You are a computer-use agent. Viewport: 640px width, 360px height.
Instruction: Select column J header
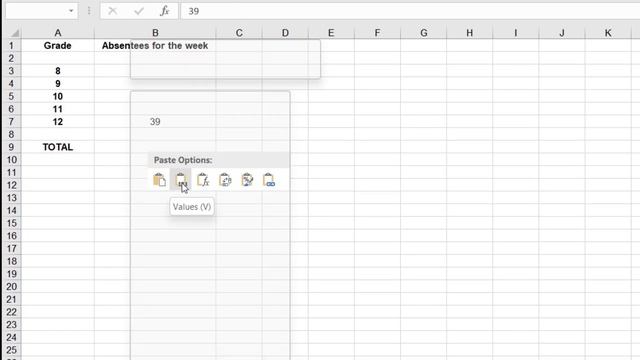562,33
